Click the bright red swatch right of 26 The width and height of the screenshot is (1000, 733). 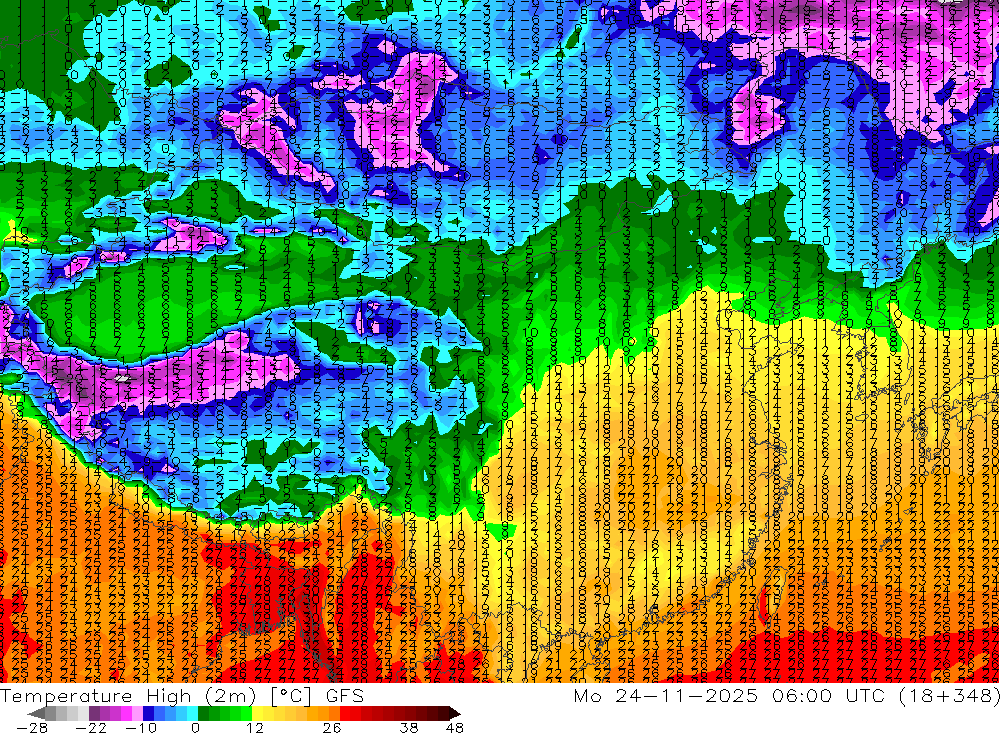[x=345, y=713]
